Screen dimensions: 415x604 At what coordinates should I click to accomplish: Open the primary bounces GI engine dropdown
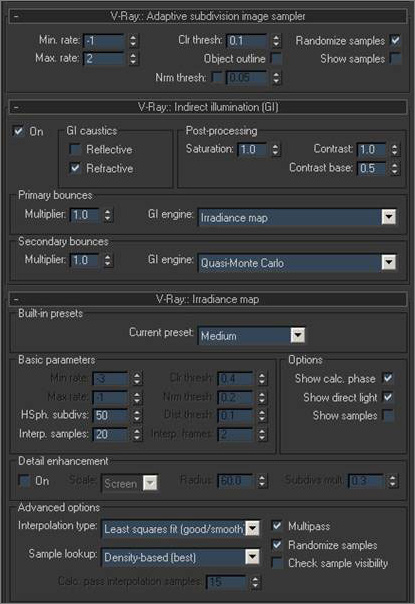tap(388, 217)
